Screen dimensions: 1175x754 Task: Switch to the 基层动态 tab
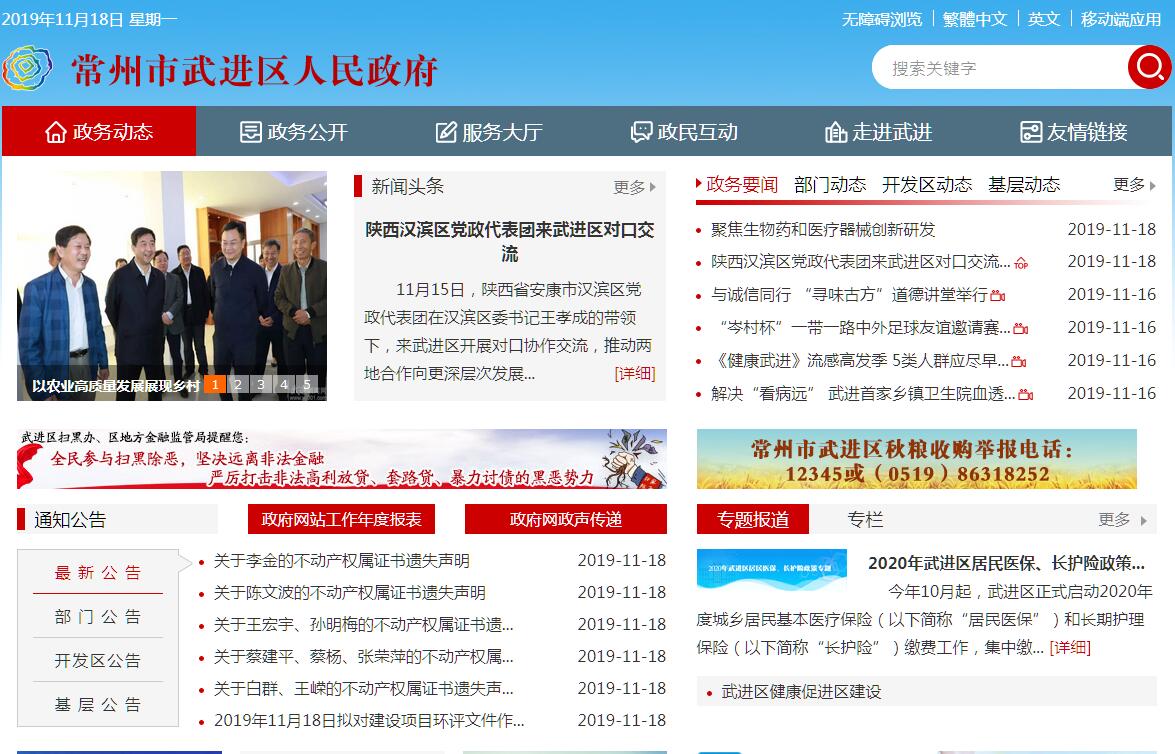[x=1024, y=184]
